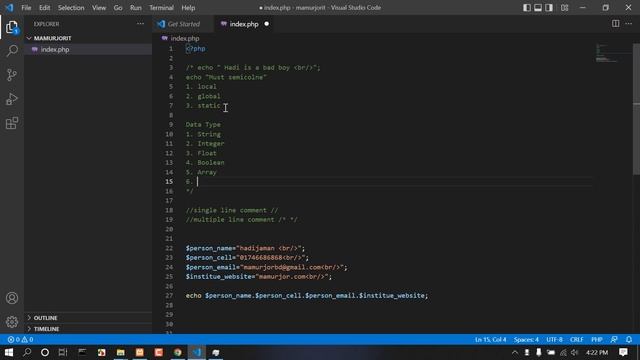The image size is (640, 360).
Task: Select PHP language mode in status bar
Action: click(x=597, y=340)
